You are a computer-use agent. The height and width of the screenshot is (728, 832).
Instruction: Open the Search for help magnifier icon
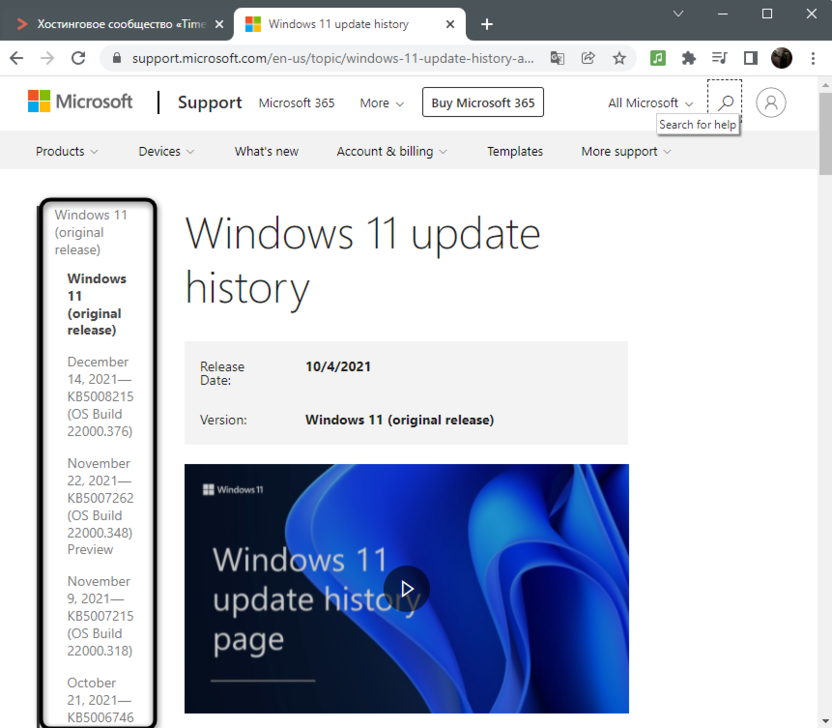(724, 102)
